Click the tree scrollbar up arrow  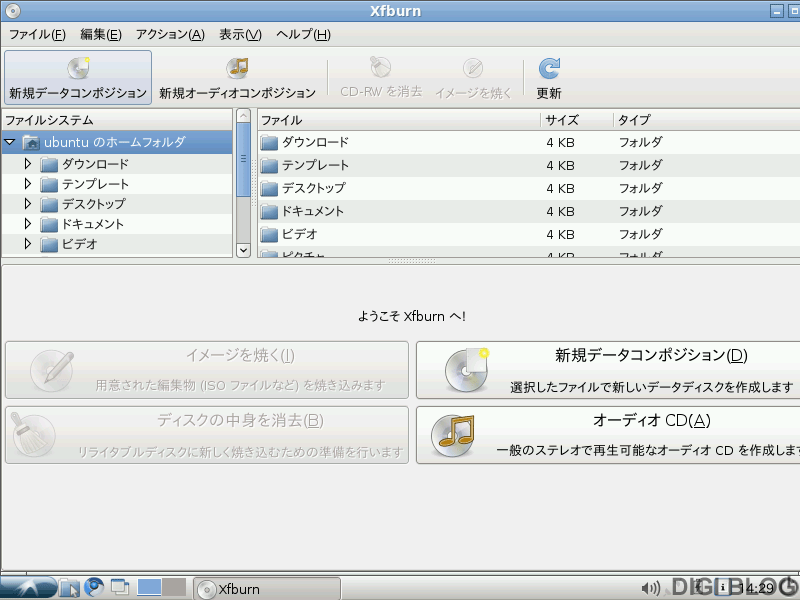[x=244, y=116]
